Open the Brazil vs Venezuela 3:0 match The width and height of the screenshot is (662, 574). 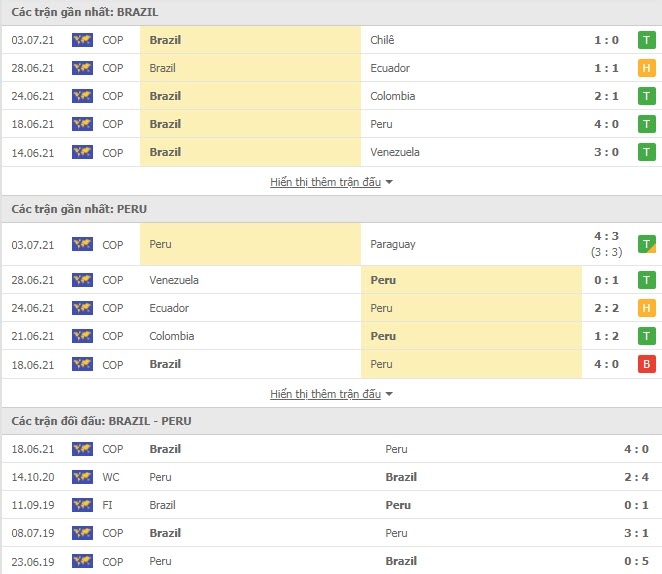(331, 152)
